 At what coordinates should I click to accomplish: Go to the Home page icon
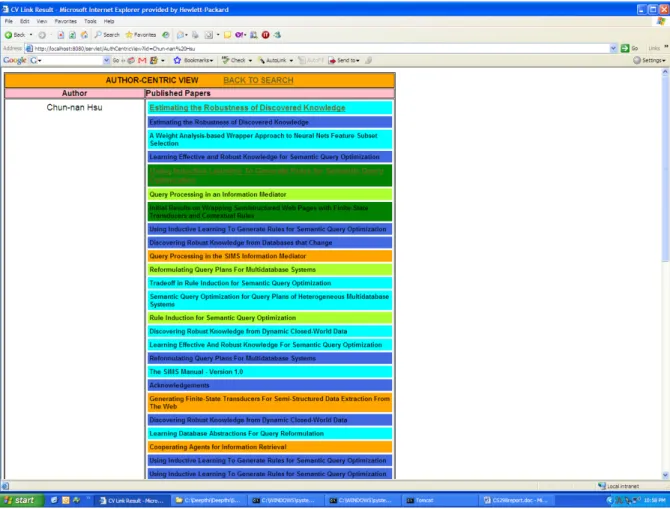point(85,35)
